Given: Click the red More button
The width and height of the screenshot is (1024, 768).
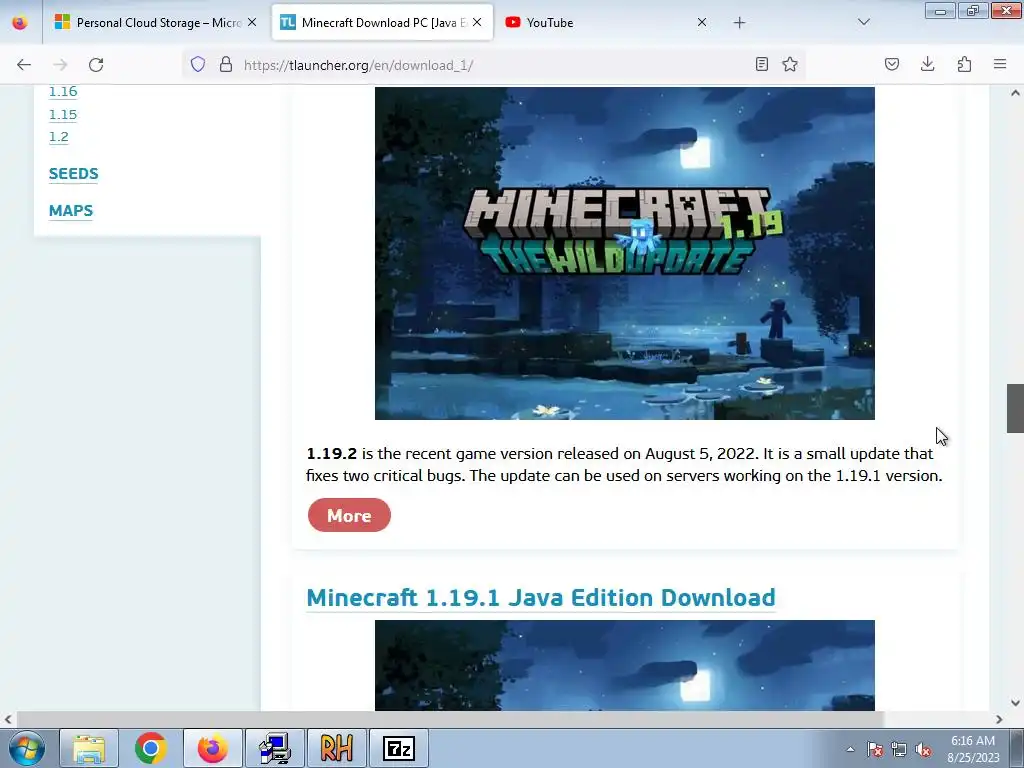Looking at the screenshot, I should point(349,515).
